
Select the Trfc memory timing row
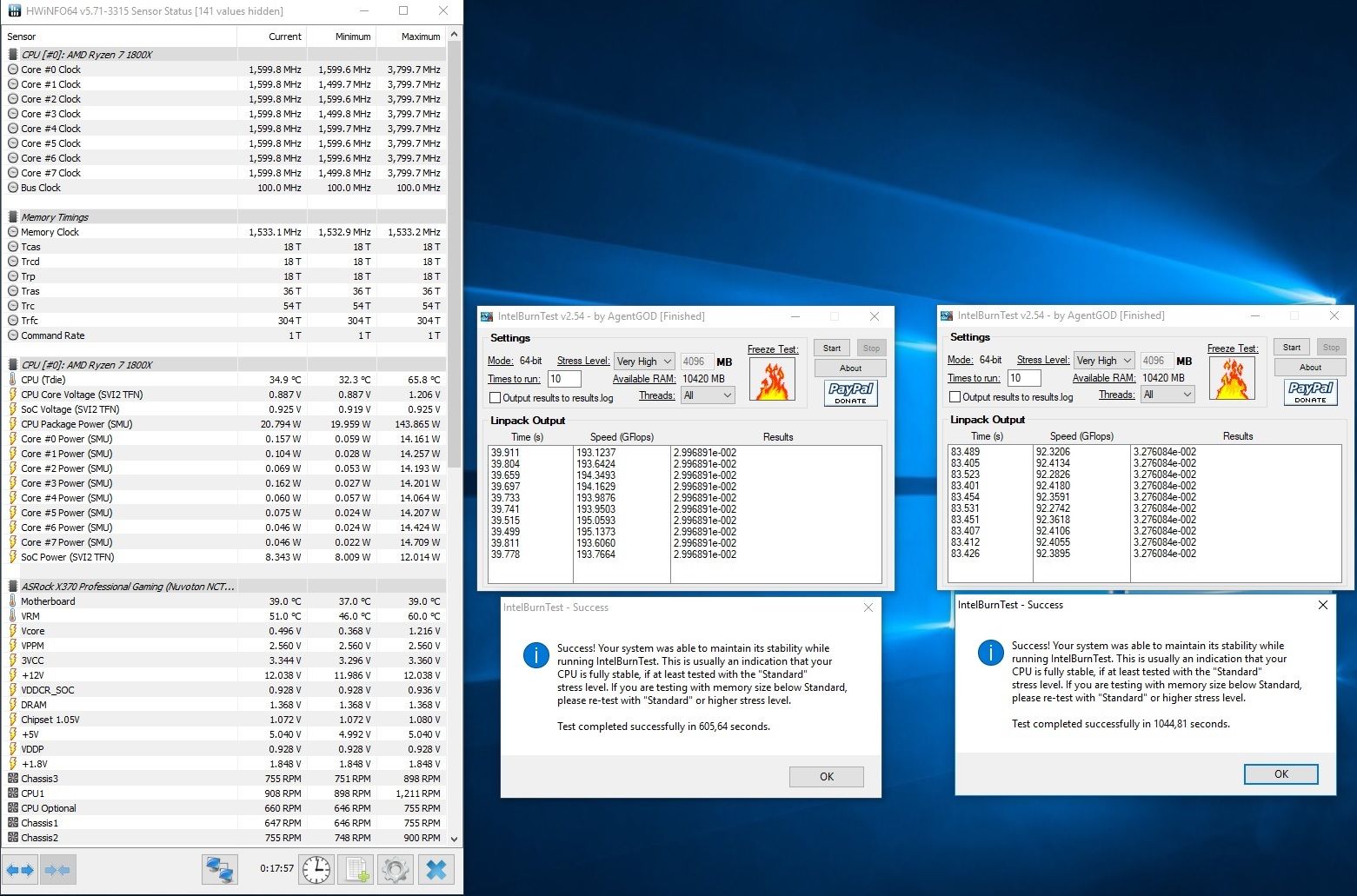tap(224, 321)
